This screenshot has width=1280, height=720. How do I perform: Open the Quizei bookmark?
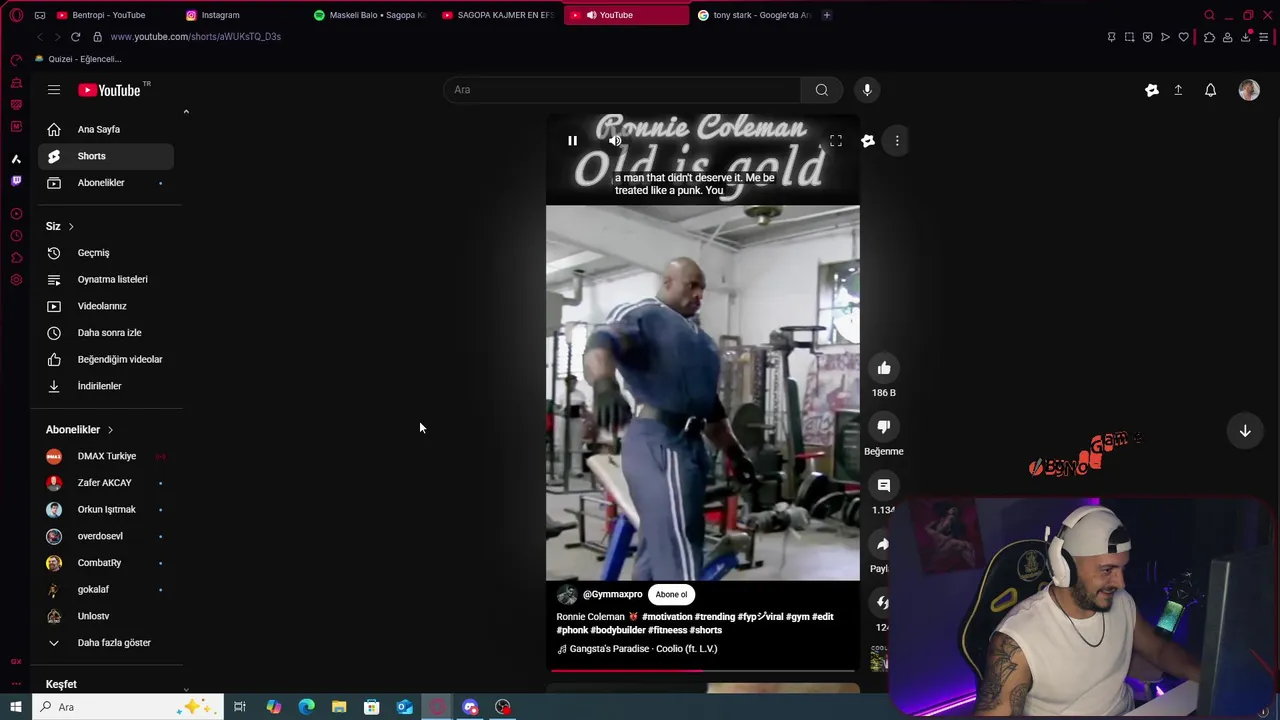click(78, 59)
